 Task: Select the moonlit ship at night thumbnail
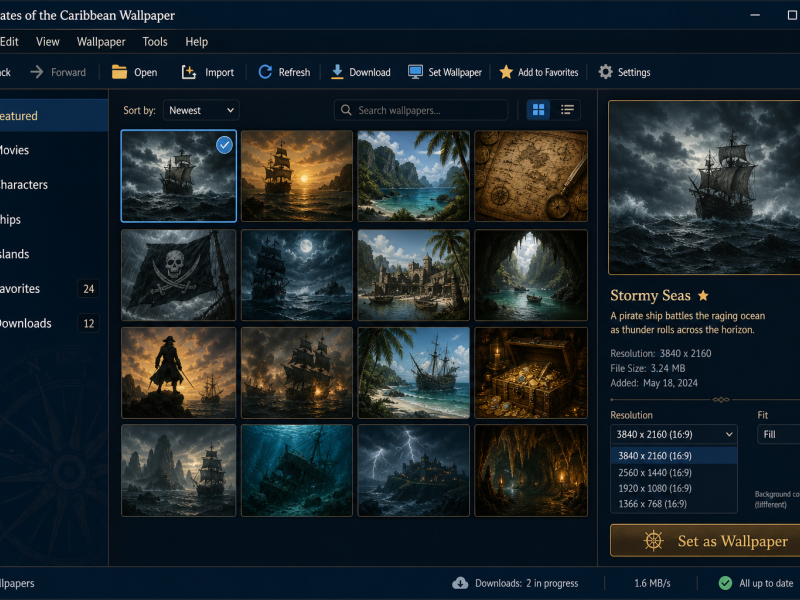pyautogui.click(x=296, y=275)
